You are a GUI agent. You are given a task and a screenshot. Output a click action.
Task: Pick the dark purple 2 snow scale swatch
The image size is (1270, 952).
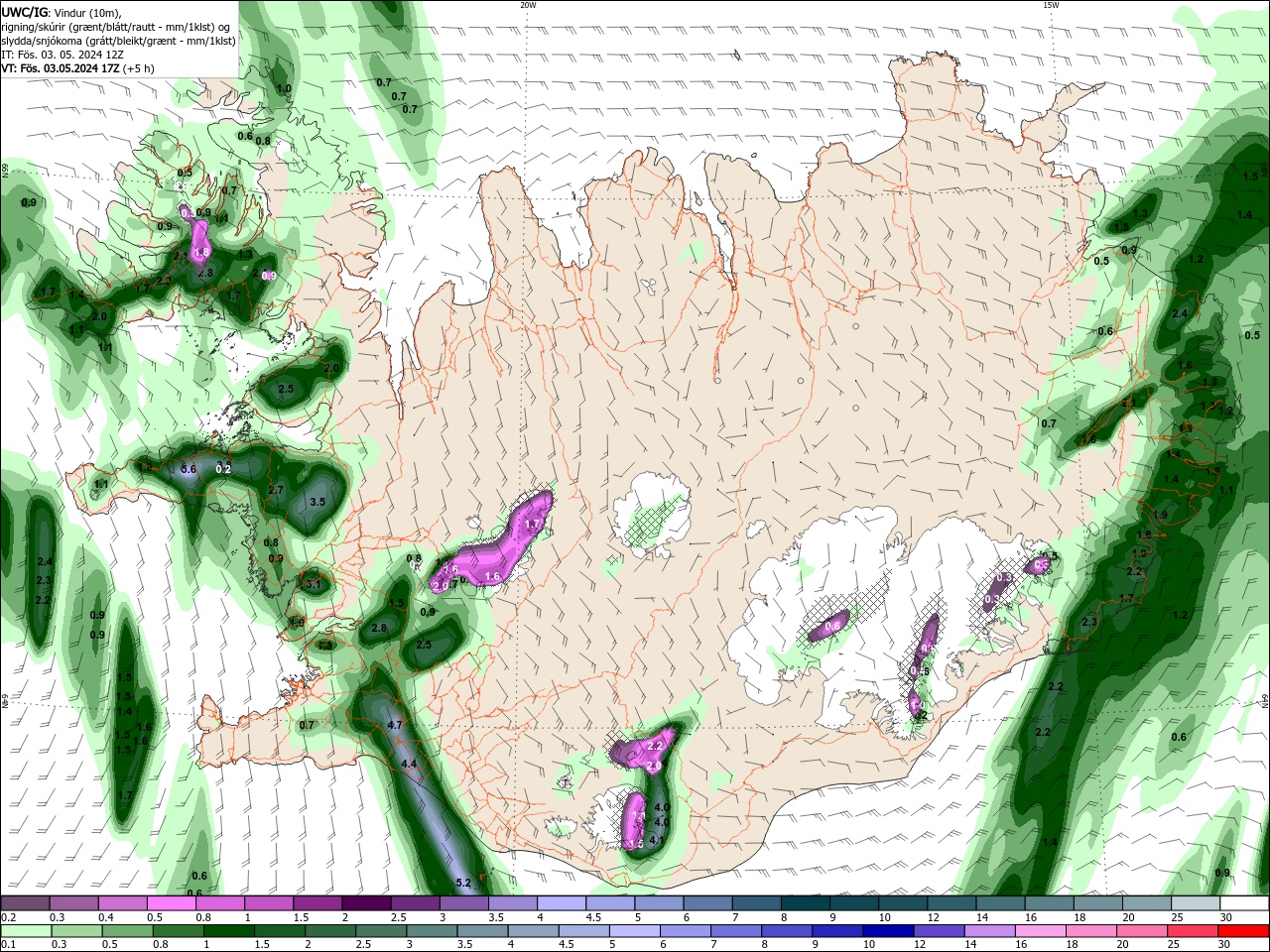point(365,903)
